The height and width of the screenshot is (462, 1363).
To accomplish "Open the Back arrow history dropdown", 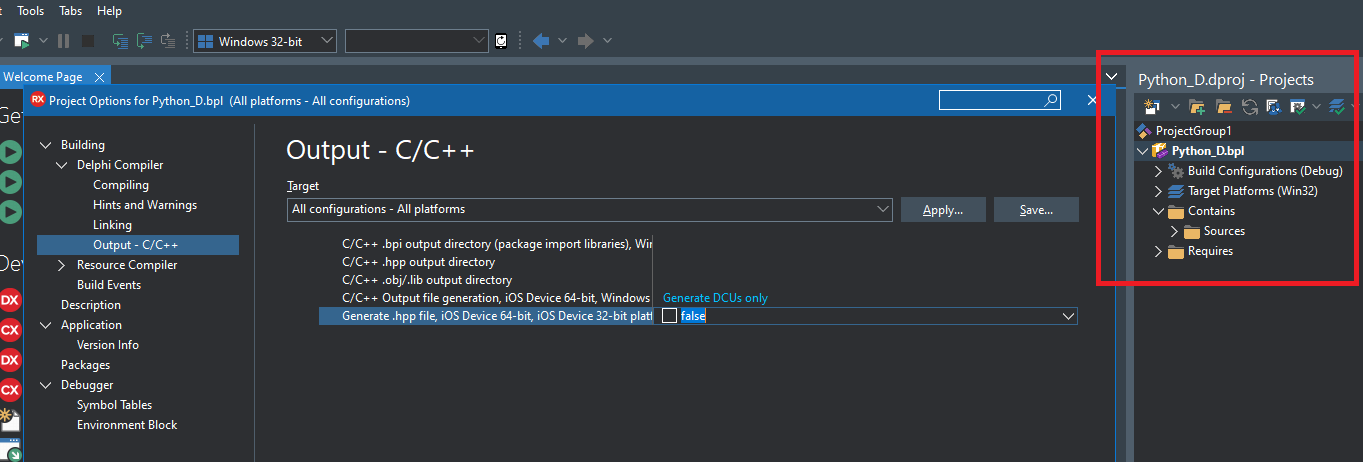I will (562, 41).
